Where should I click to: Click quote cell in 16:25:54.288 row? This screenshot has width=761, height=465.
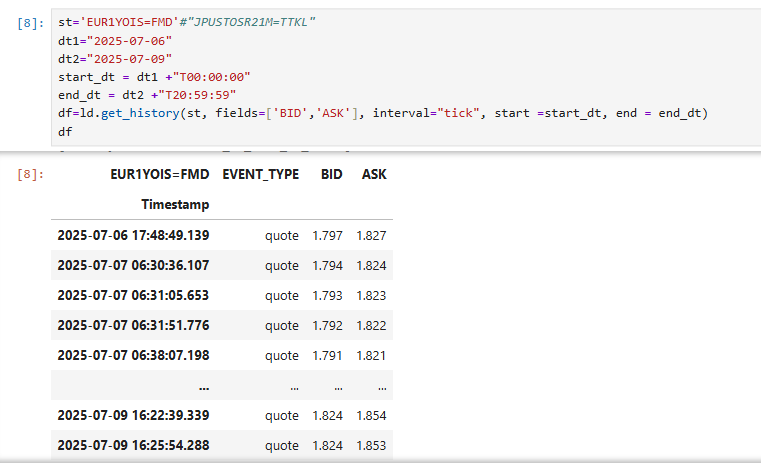281,446
